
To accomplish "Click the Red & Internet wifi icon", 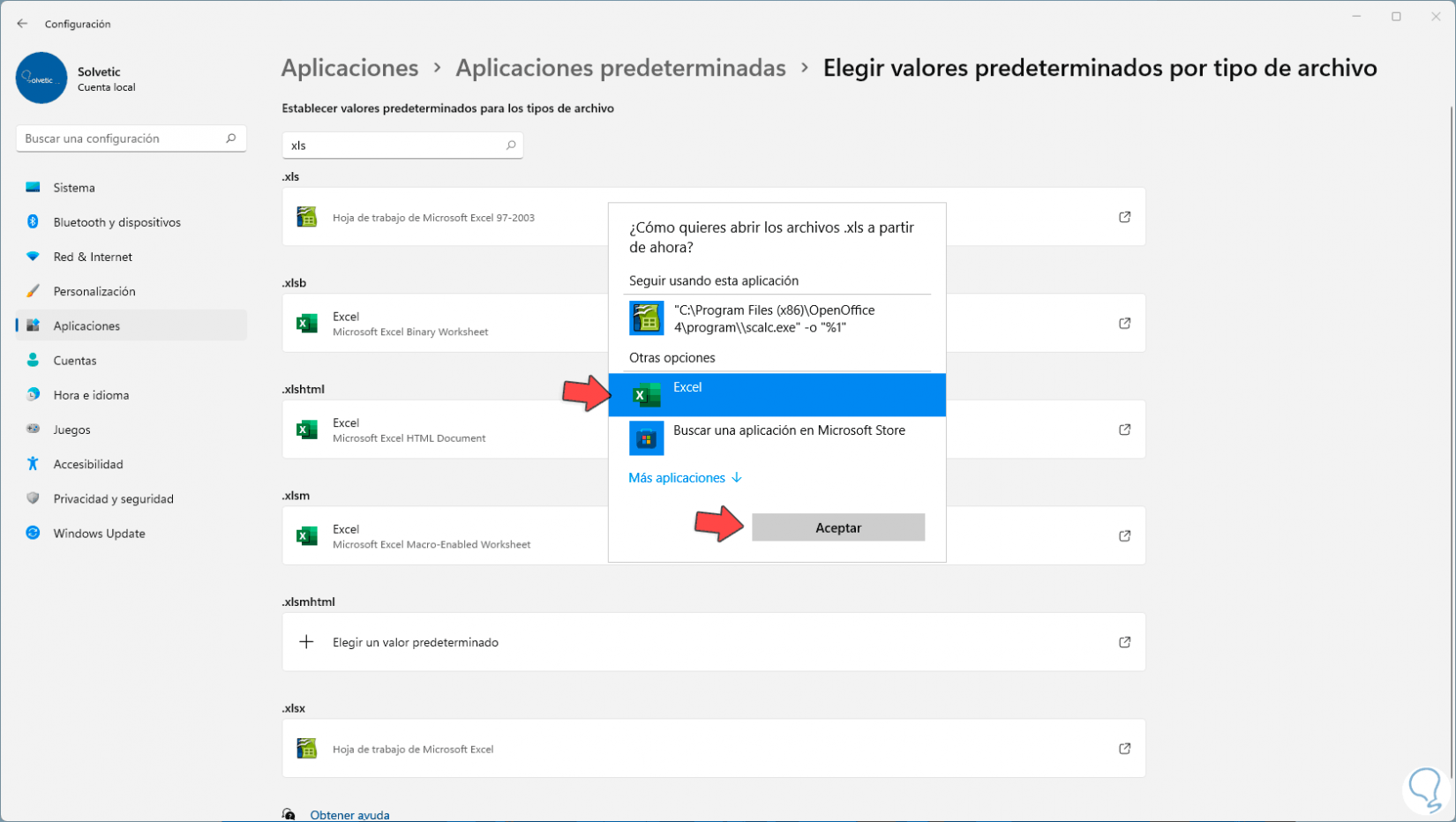I will pyautogui.click(x=33, y=257).
